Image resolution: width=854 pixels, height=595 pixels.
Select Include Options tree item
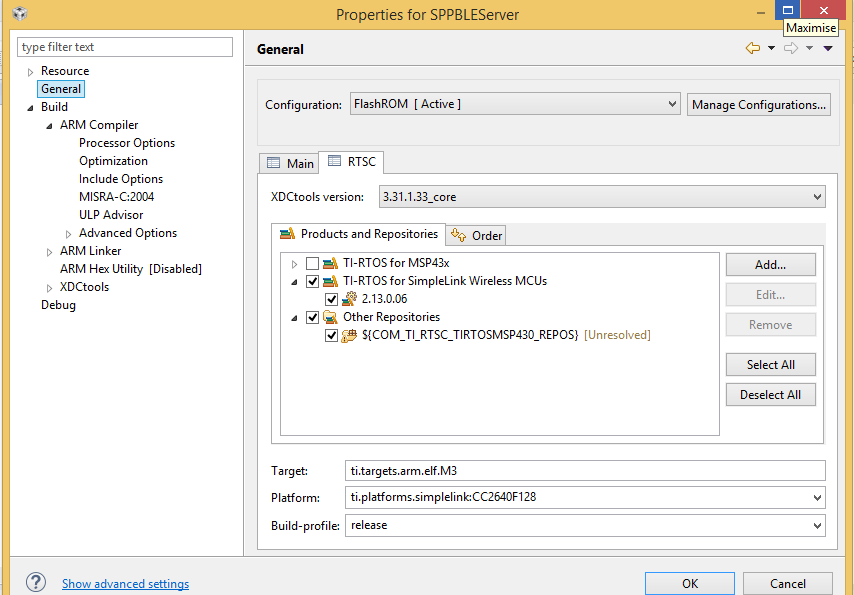pos(121,179)
